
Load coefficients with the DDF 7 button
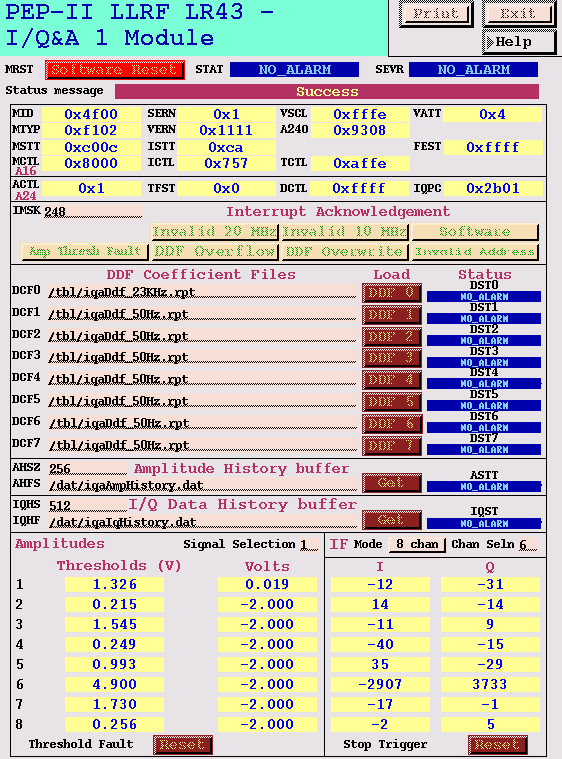point(392,446)
